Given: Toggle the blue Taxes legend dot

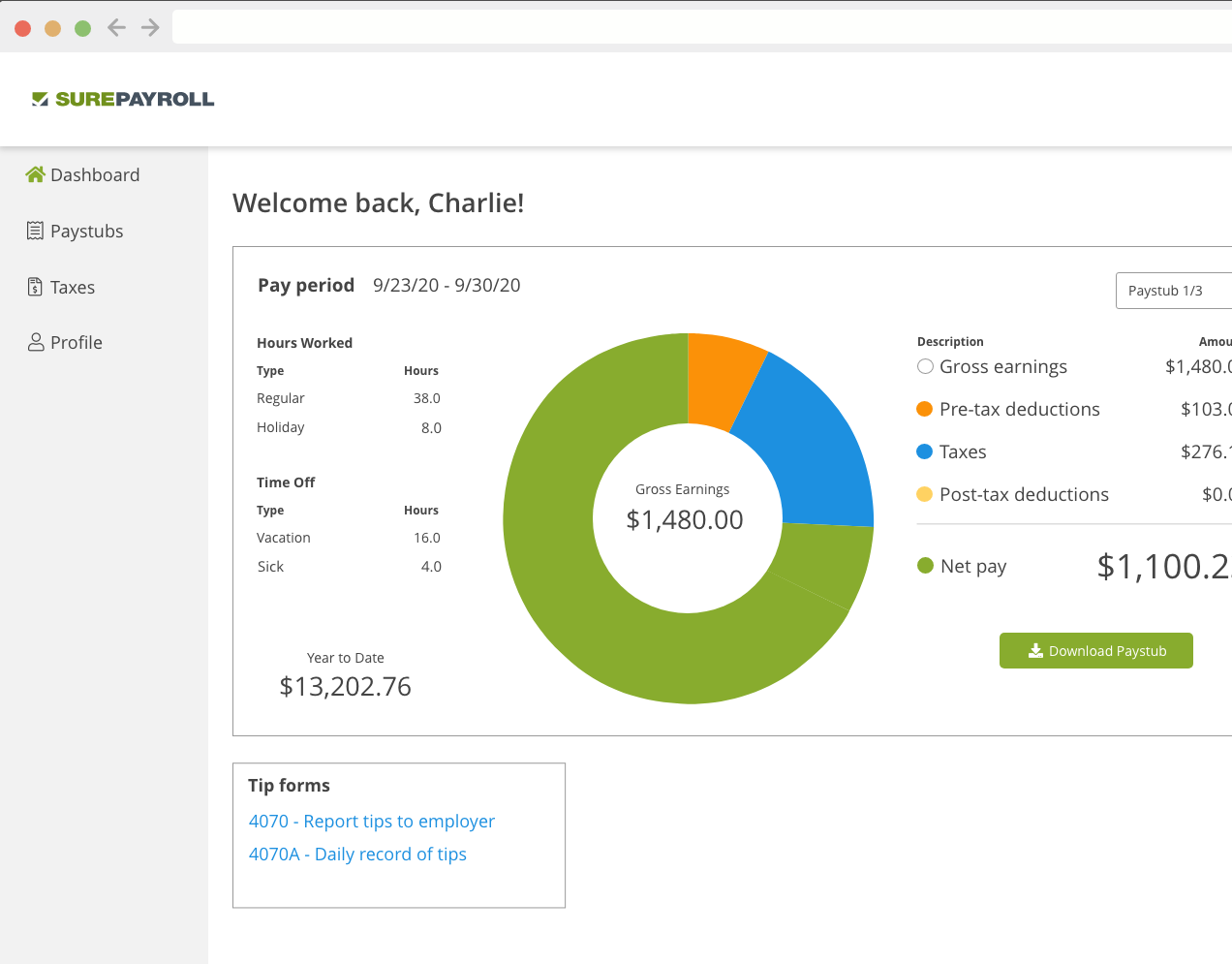Looking at the screenshot, I should 924,451.
